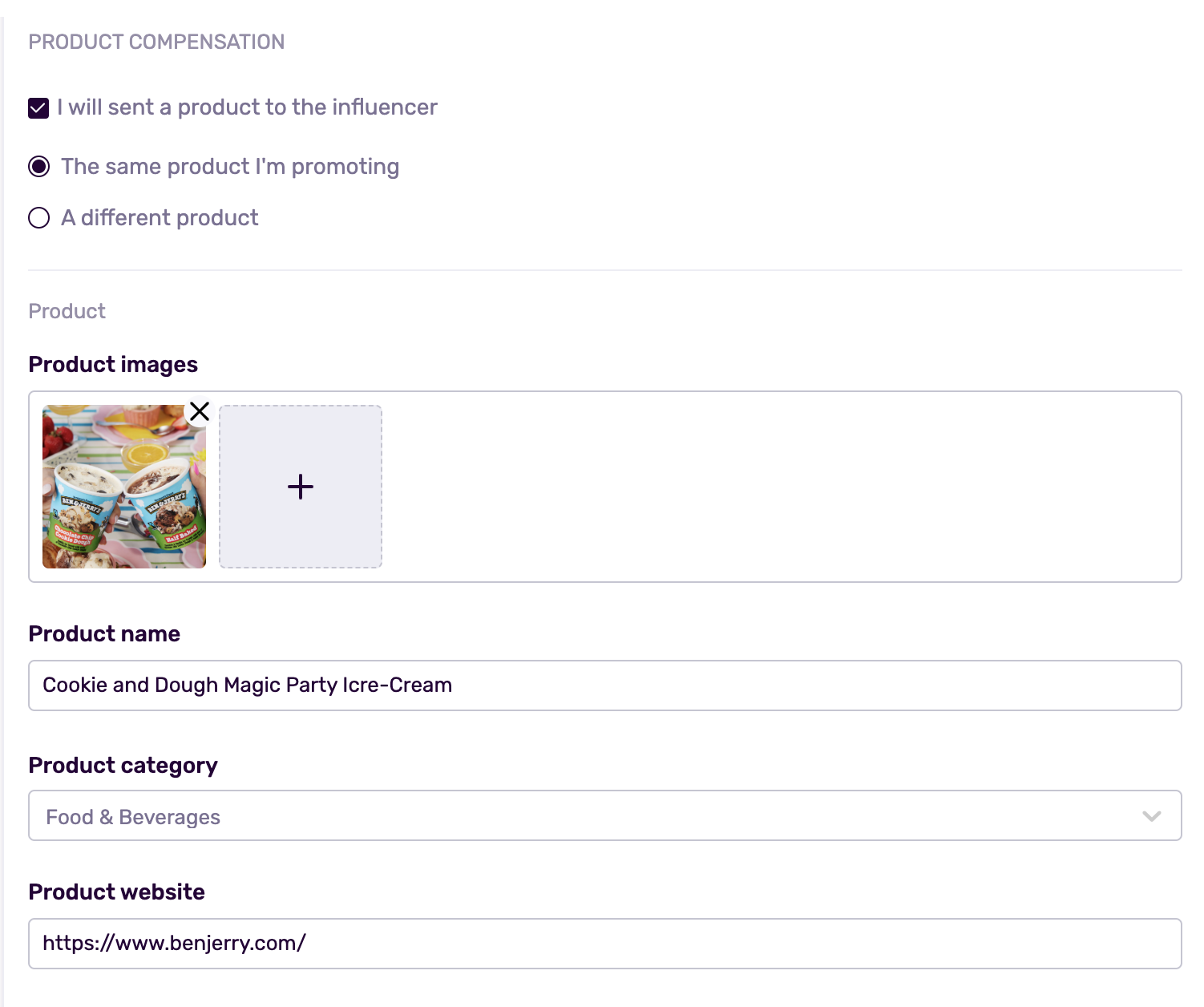Choose the A different product radio button
The width and height of the screenshot is (1204, 1007).
coord(38,218)
